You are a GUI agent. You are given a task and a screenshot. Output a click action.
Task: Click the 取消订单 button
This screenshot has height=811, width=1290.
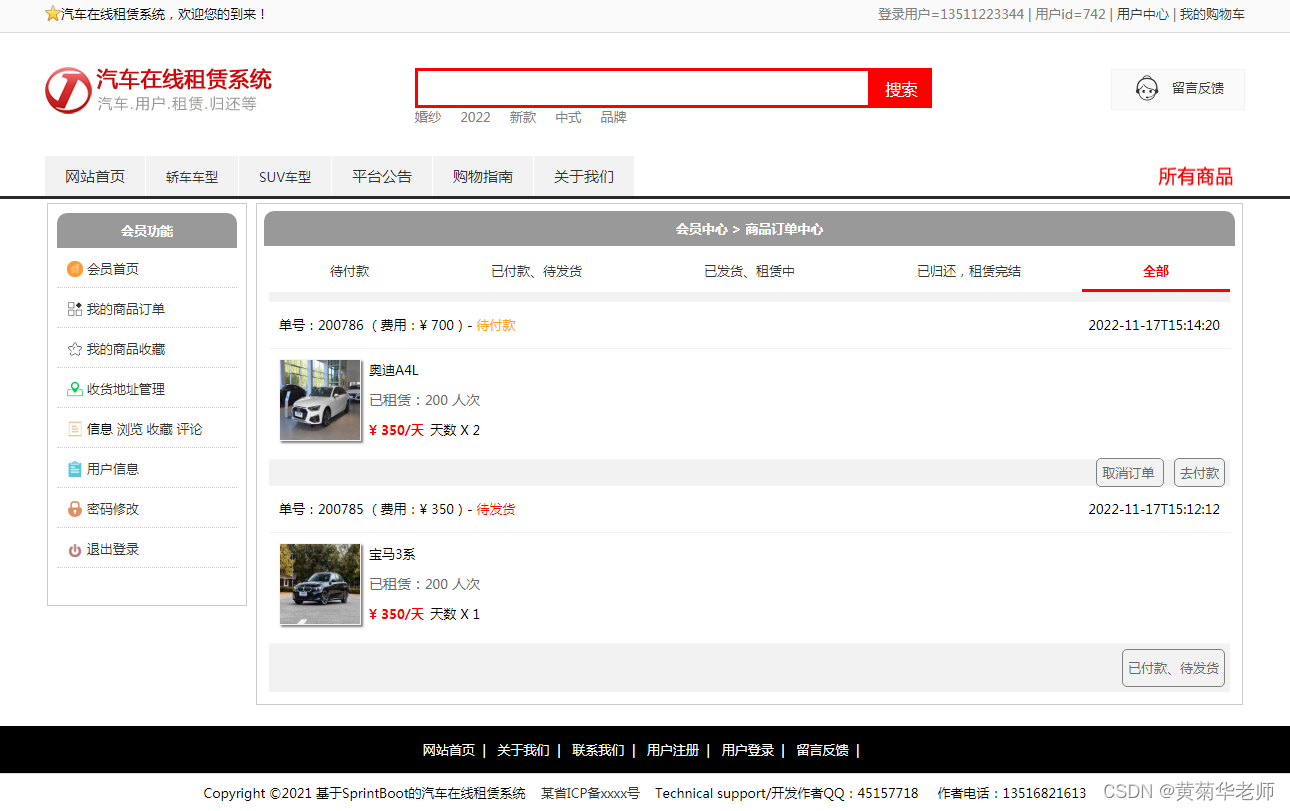(1129, 472)
